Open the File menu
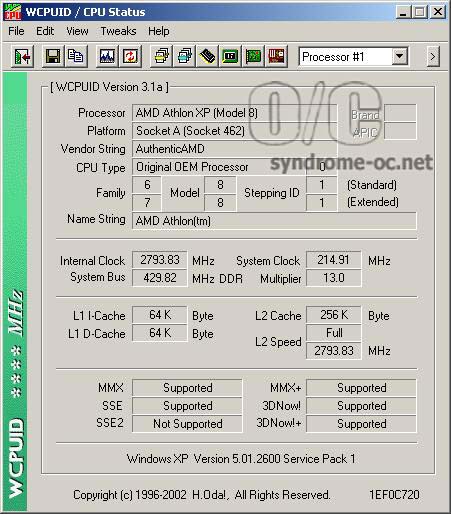451x514 pixels. click(x=16, y=31)
